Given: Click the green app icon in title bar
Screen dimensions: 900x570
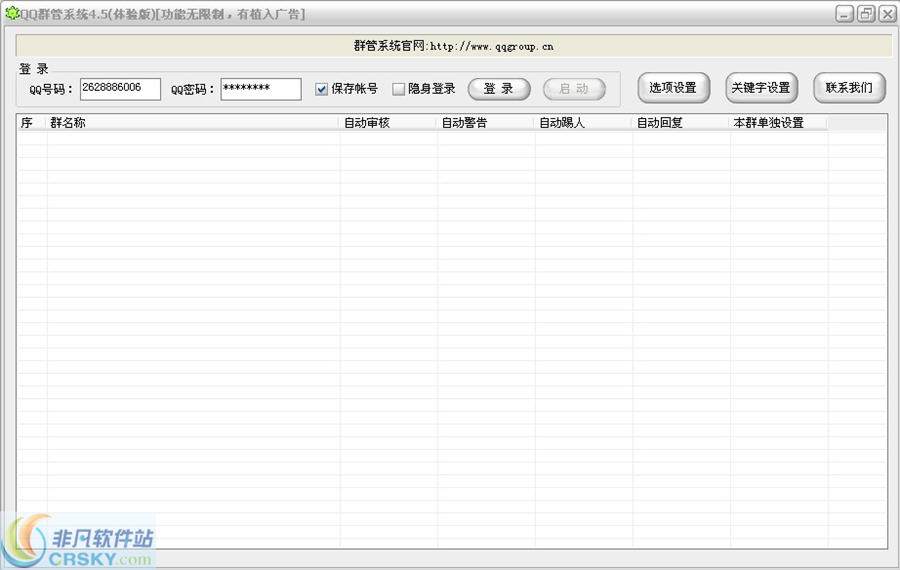Looking at the screenshot, I should tap(12, 13).
